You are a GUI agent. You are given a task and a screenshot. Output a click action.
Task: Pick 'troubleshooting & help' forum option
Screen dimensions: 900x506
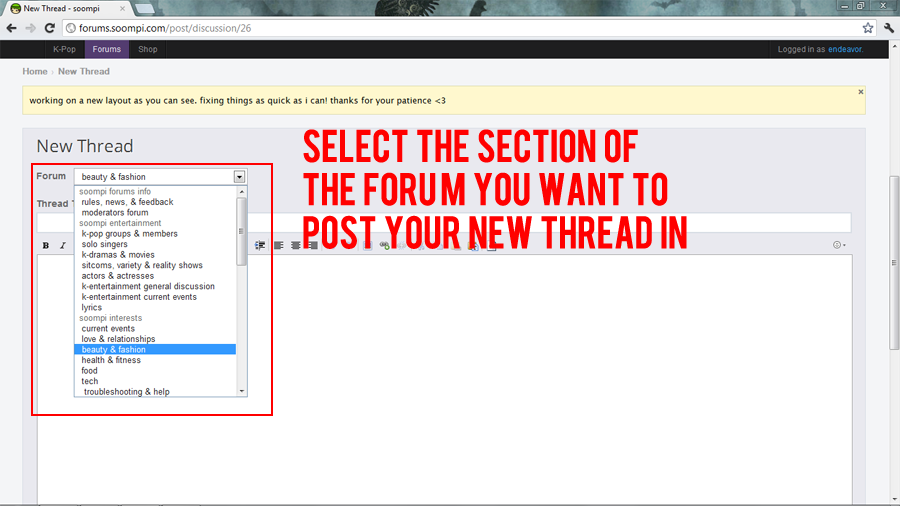coord(127,391)
